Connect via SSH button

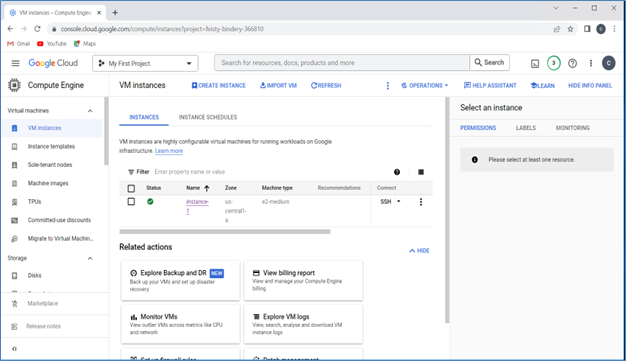pyautogui.click(x=386, y=202)
